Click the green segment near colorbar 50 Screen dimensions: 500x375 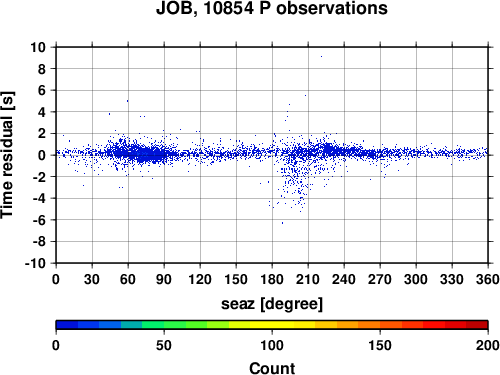[164, 324]
